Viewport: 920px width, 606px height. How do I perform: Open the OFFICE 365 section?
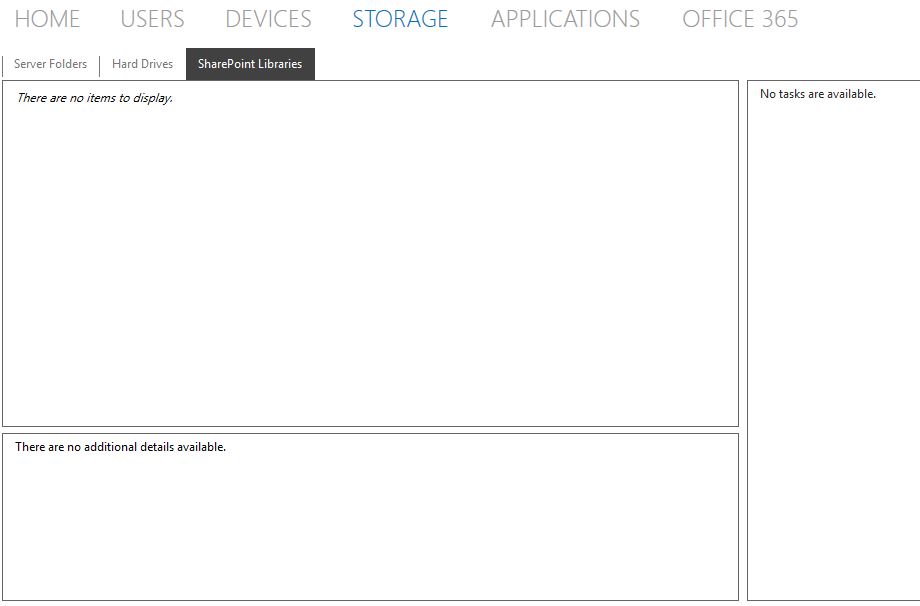tap(740, 19)
